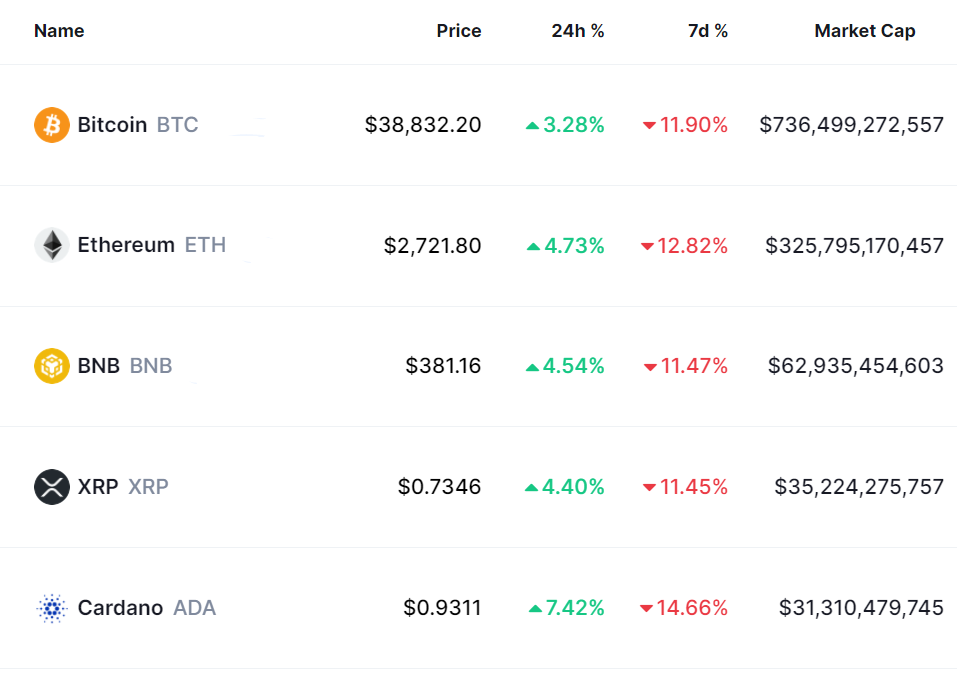Image resolution: width=964 pixels, height=681 pixels.
Task: Open the Bitcoin coin page link
Action: 112,125
